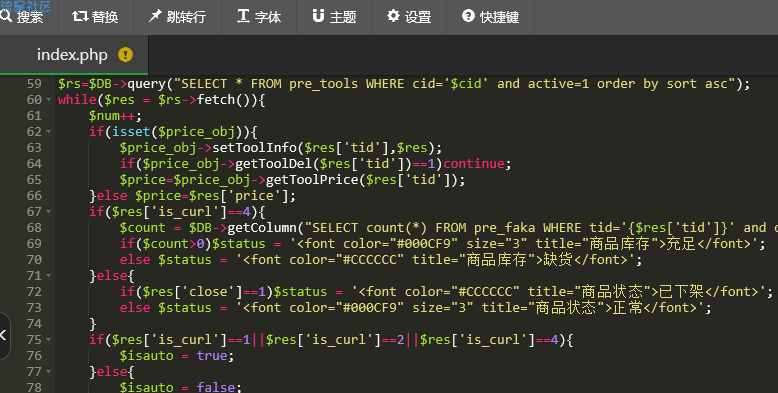Click line number 63 in gutter
This screenshot has width=778, height=393.
34,148
